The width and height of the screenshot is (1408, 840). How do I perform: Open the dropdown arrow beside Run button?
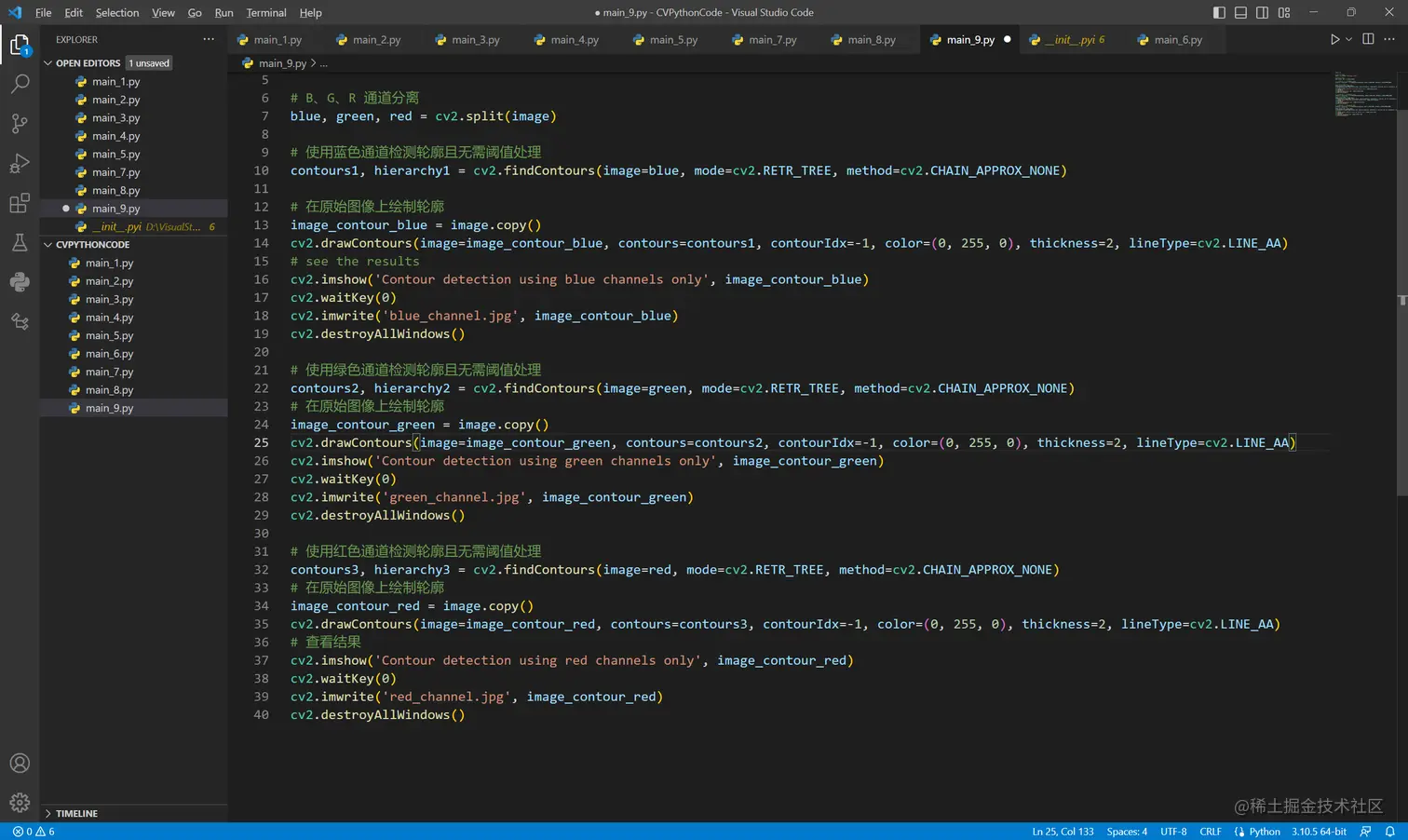1348,40
